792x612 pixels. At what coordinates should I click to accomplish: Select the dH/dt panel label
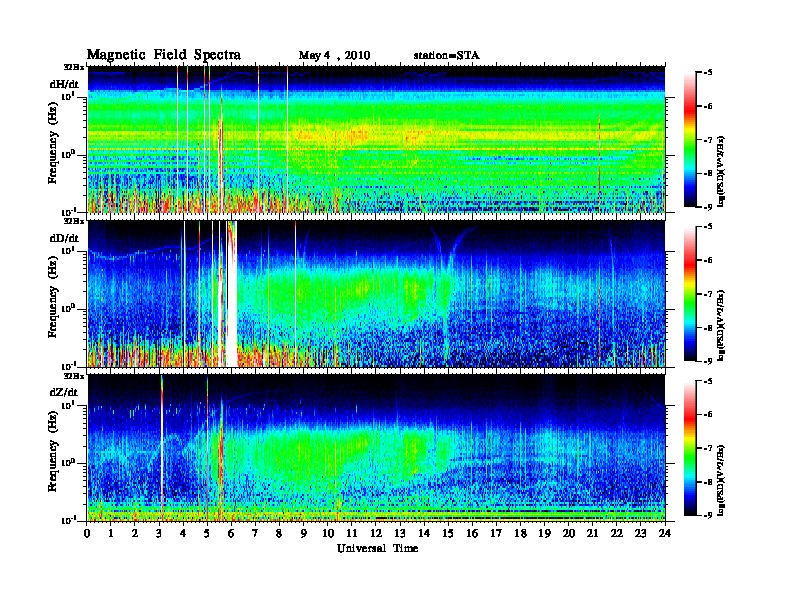click(x=64, y=84)
